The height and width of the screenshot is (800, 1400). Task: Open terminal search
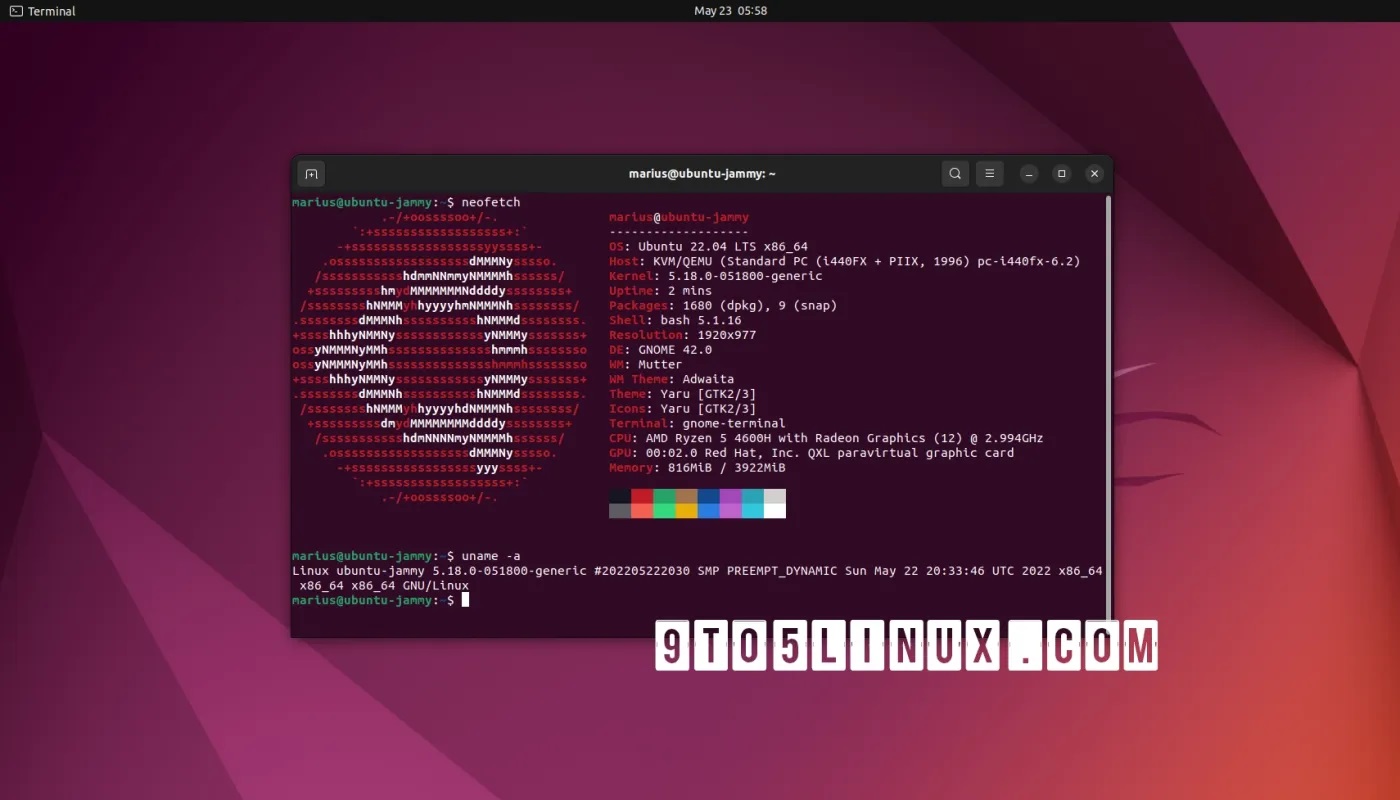pyautogui.click(x=955, y=174)
